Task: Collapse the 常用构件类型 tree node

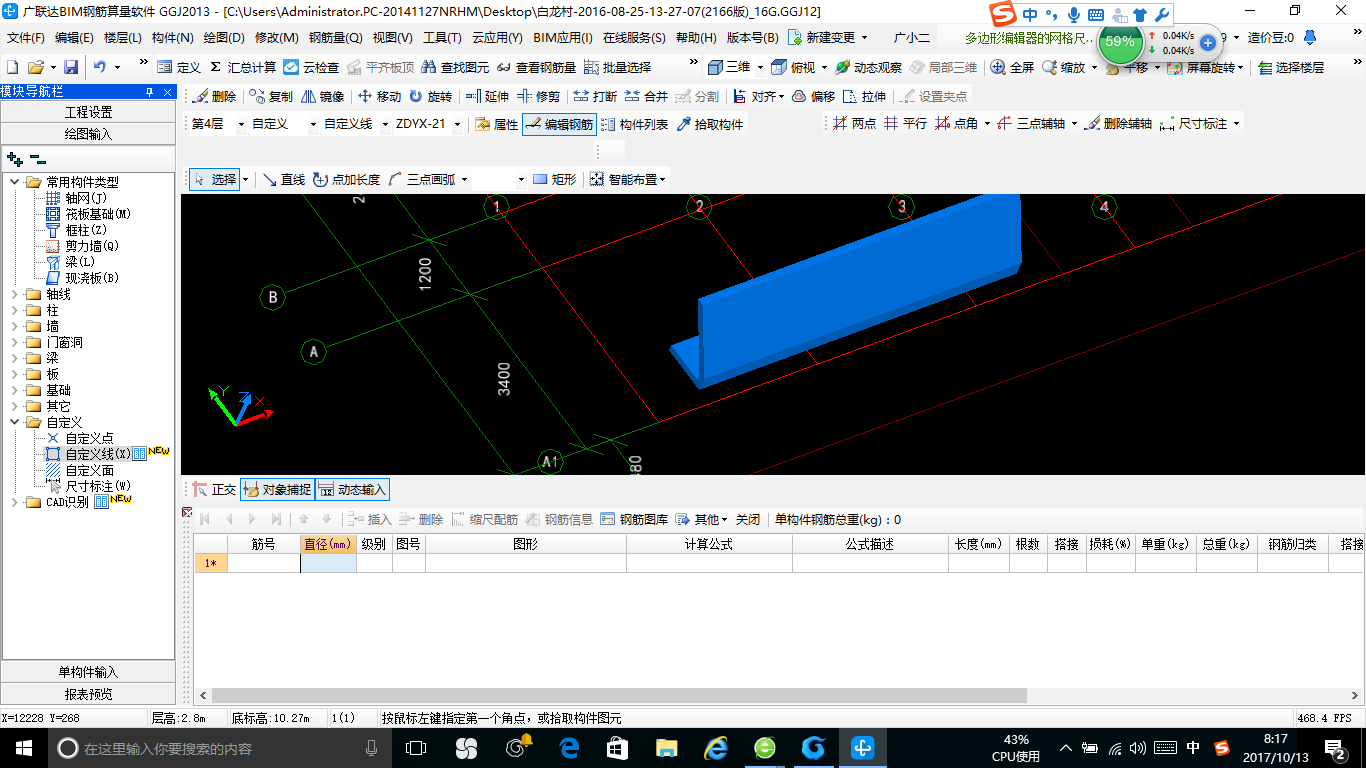Action: tap(15, 182)
